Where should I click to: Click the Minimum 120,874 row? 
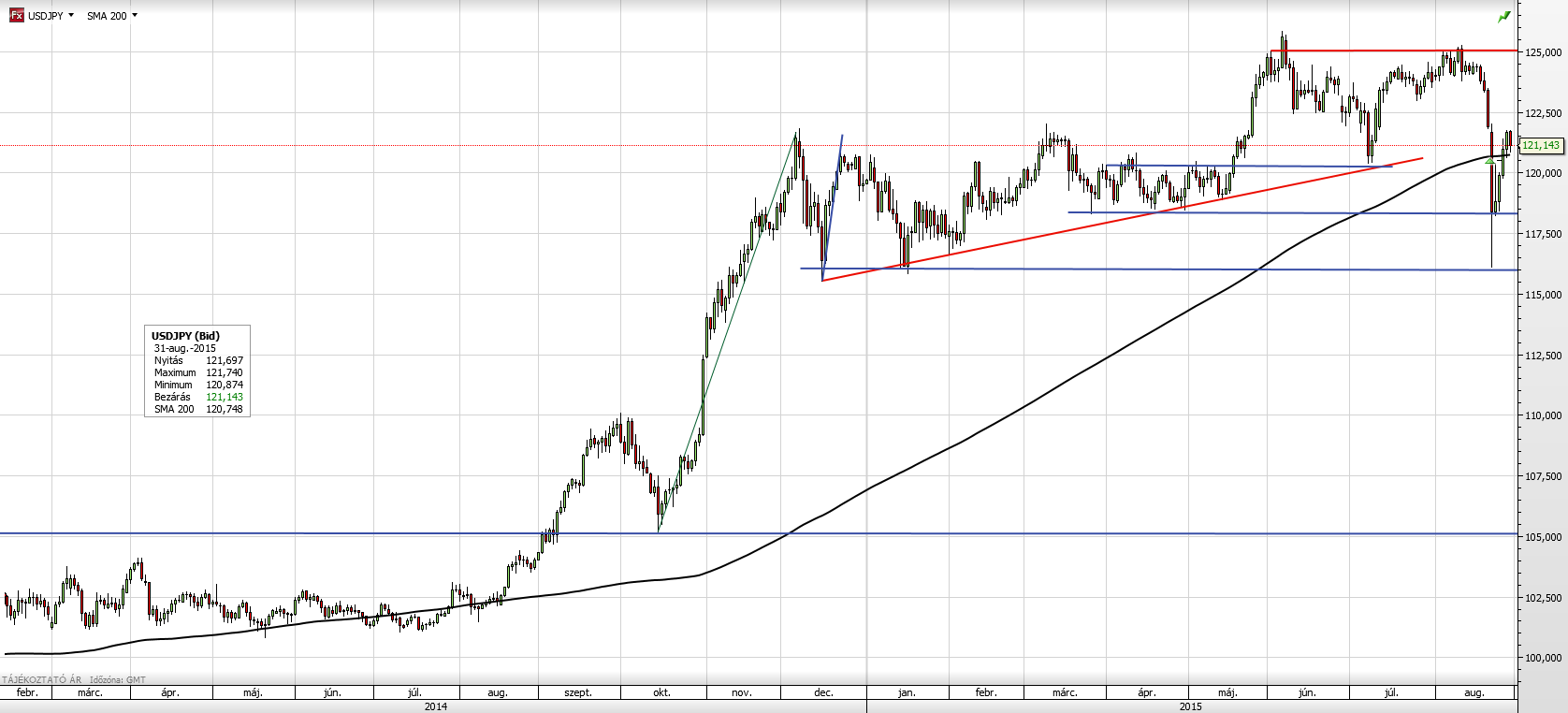[x=198, y=385]
